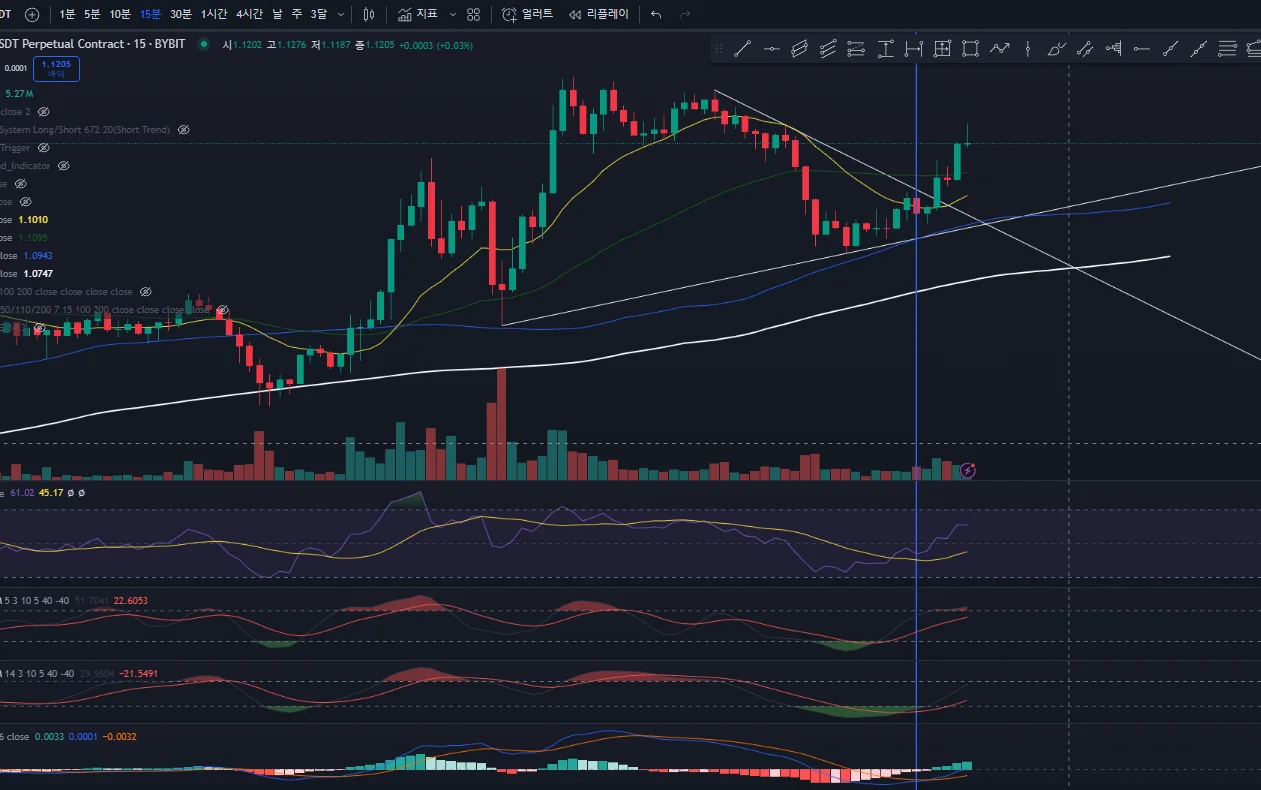This screenshot has height=790, width=1261.
Task: Select the Path zigzag drawing tool
Action: coord(999,48)
